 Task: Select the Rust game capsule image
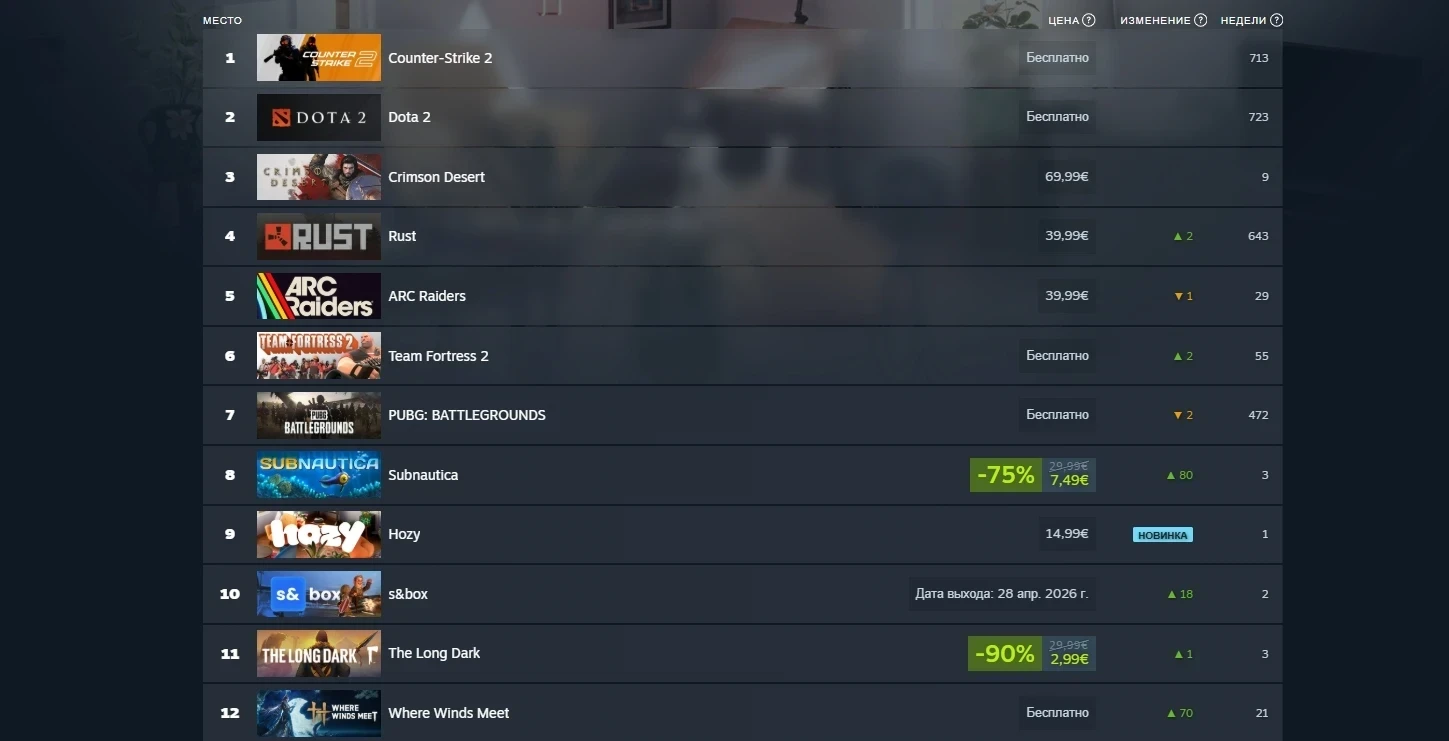click(319, 236)
